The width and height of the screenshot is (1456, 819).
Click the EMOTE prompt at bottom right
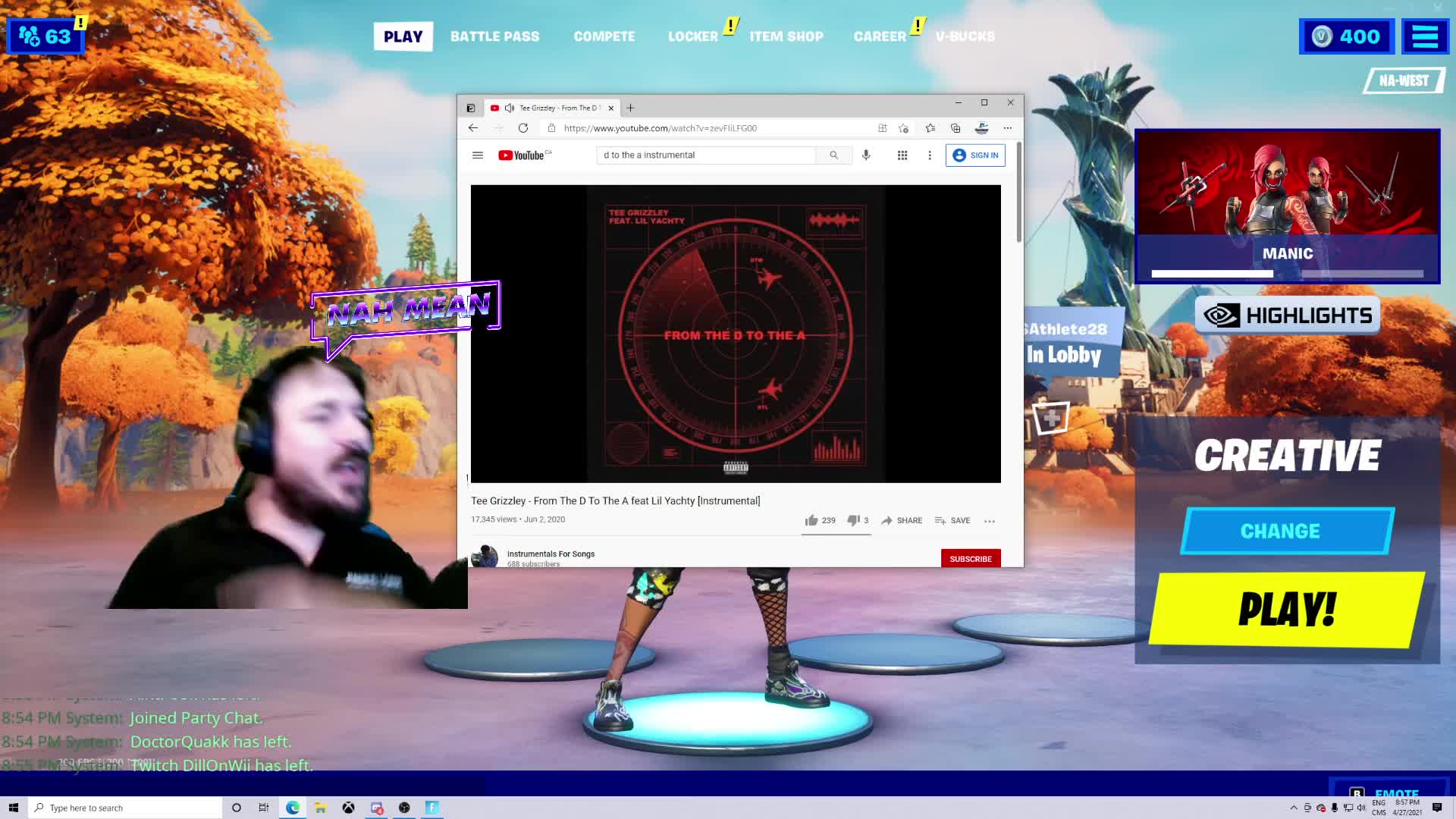click(x=1388, y=789)
